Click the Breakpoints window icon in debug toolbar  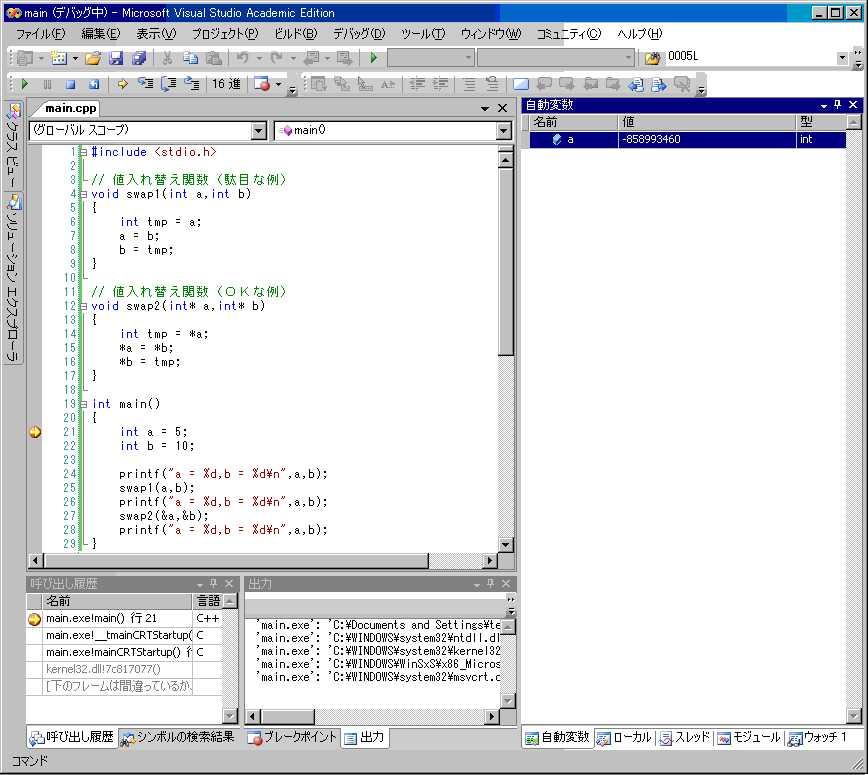[x=261, y=84]
